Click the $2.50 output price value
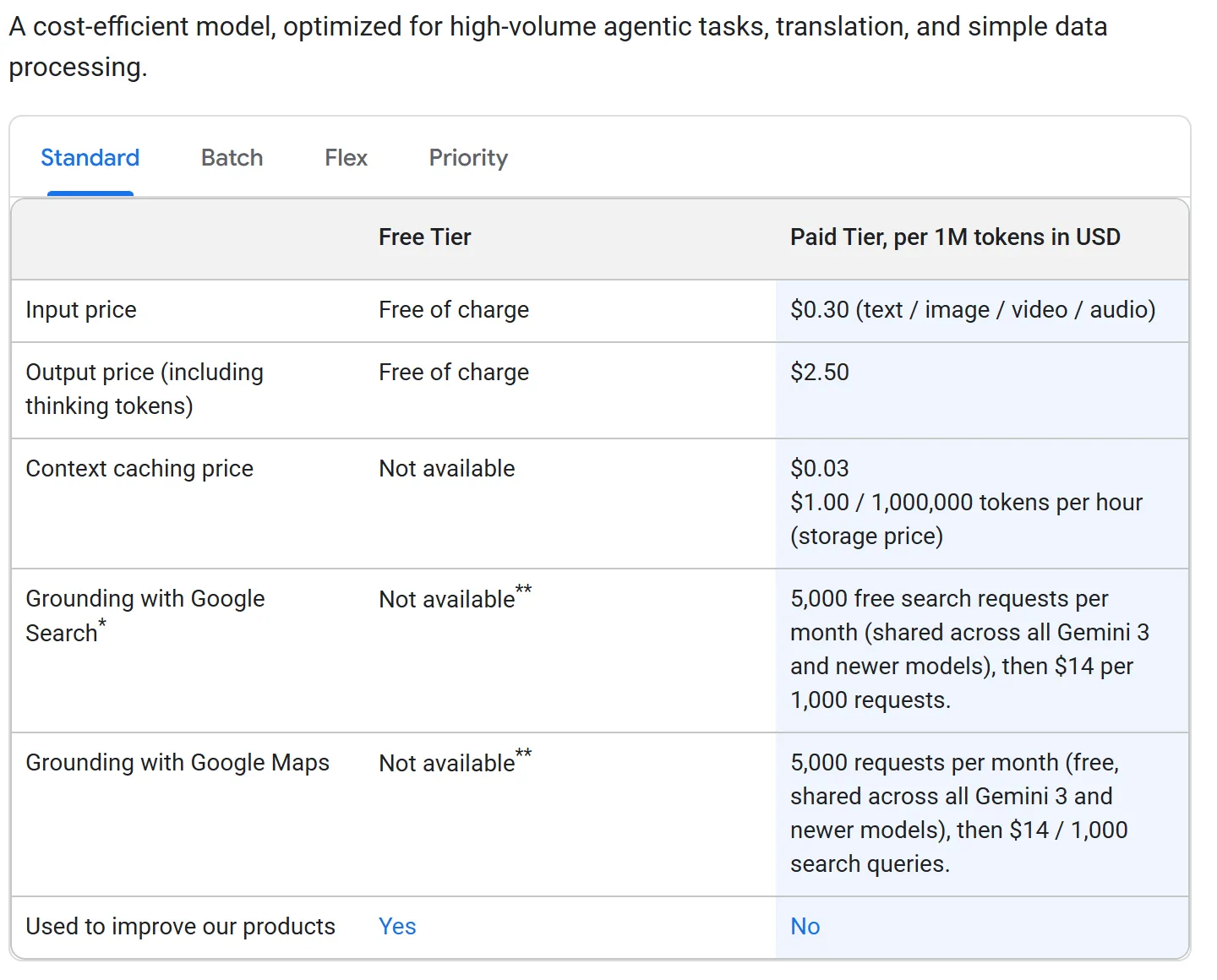 820,373
